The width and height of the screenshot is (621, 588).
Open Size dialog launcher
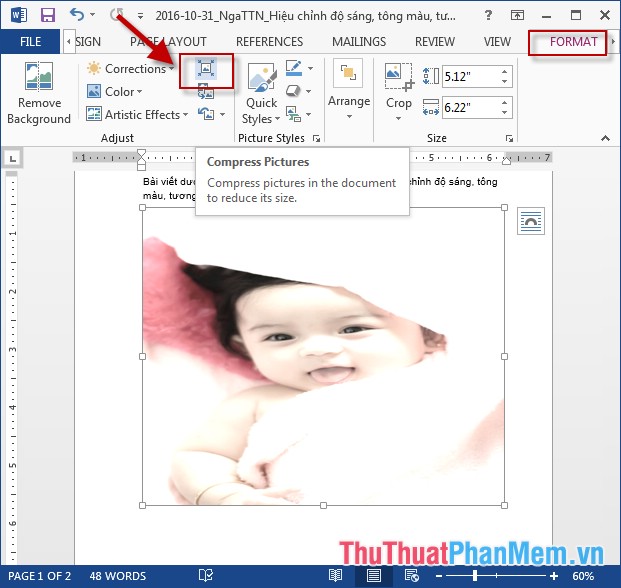click(509, 138)
